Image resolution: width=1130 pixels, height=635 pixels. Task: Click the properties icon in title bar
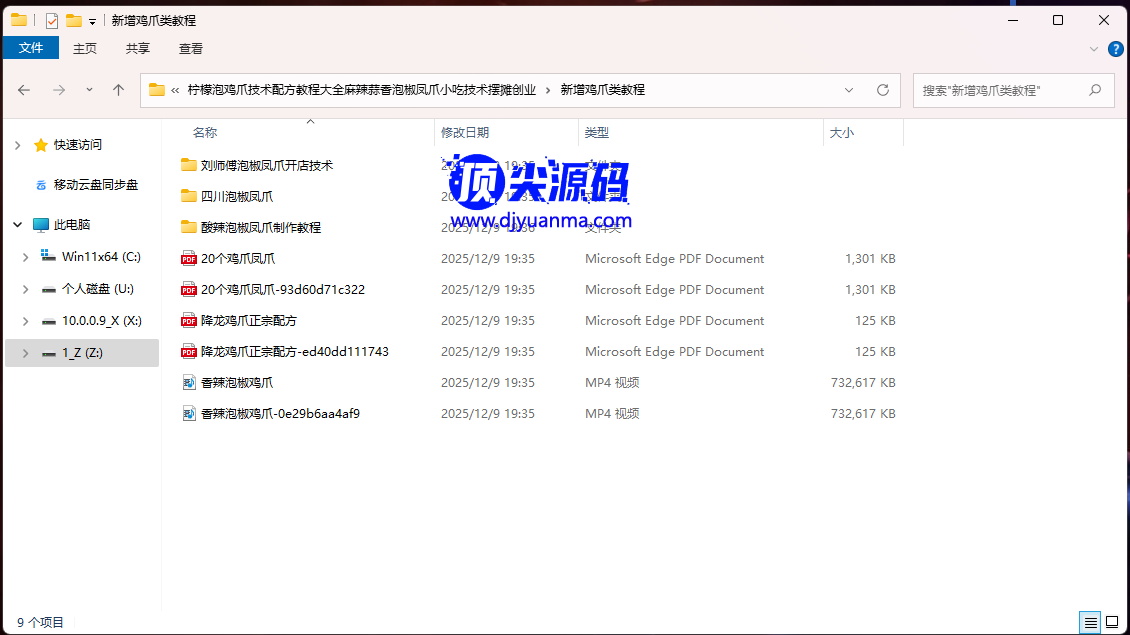point(52,20)
